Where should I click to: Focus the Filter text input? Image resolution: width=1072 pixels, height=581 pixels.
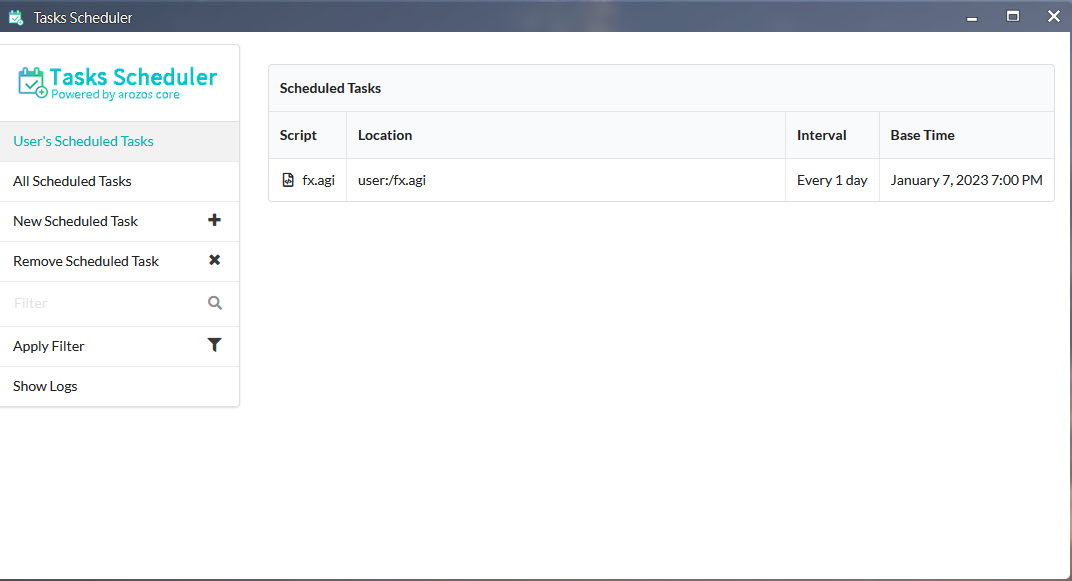point(105,303)
